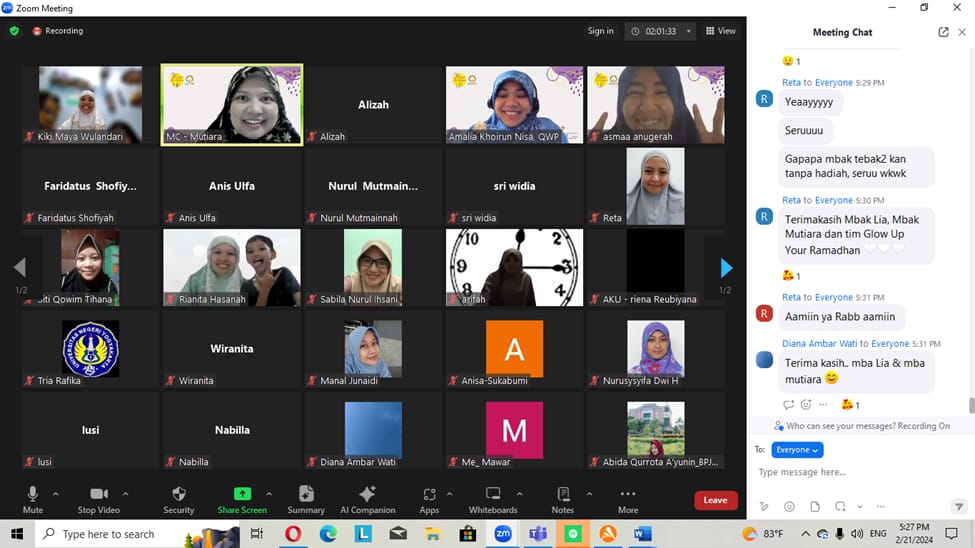Open the Notes tool
The height and width of the screenshot is (548, 975).
point(563,499)
